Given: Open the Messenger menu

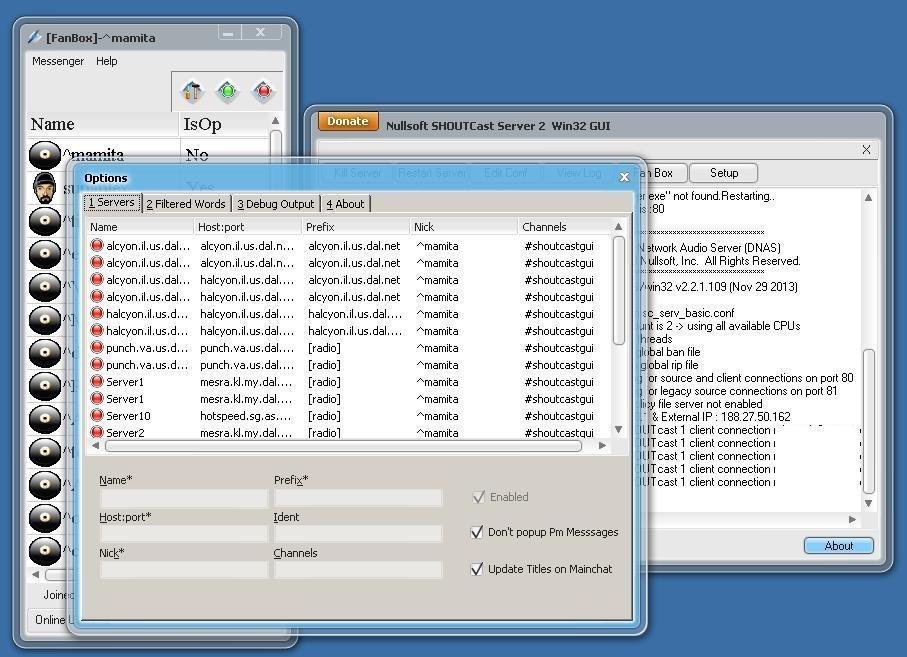Looking at the screenshot, I should point(57,61).
